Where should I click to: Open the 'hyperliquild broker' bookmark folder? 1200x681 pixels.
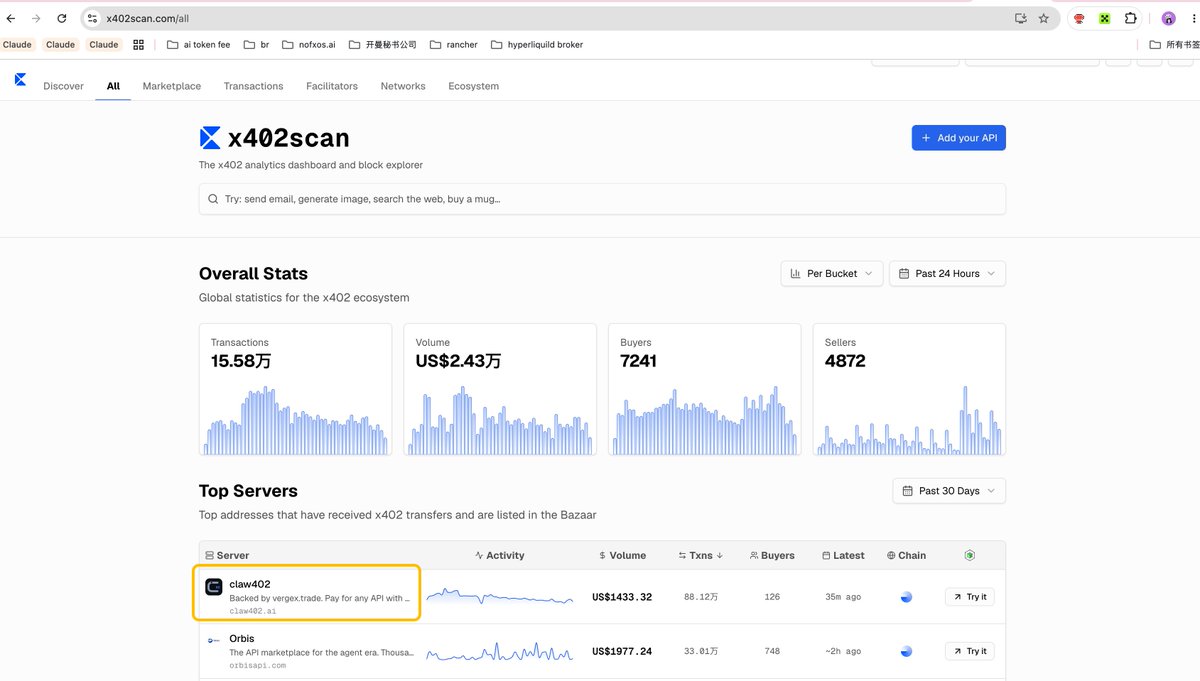[537, 44]
